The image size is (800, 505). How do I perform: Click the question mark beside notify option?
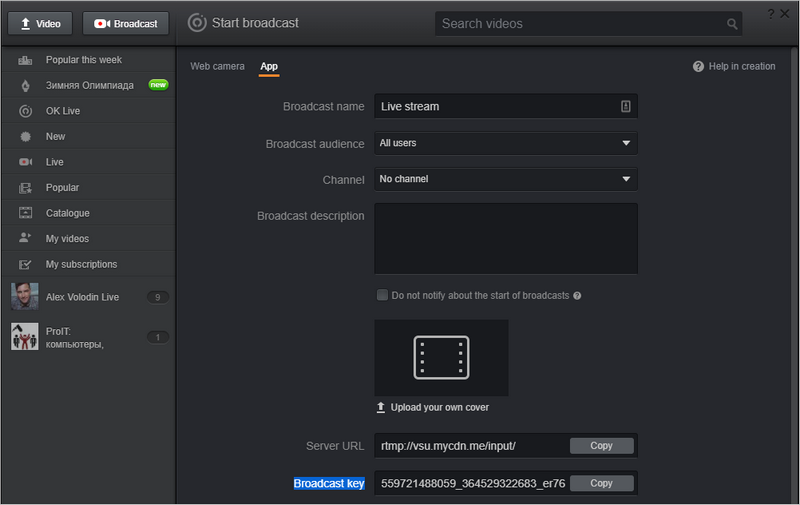[578, 296]
